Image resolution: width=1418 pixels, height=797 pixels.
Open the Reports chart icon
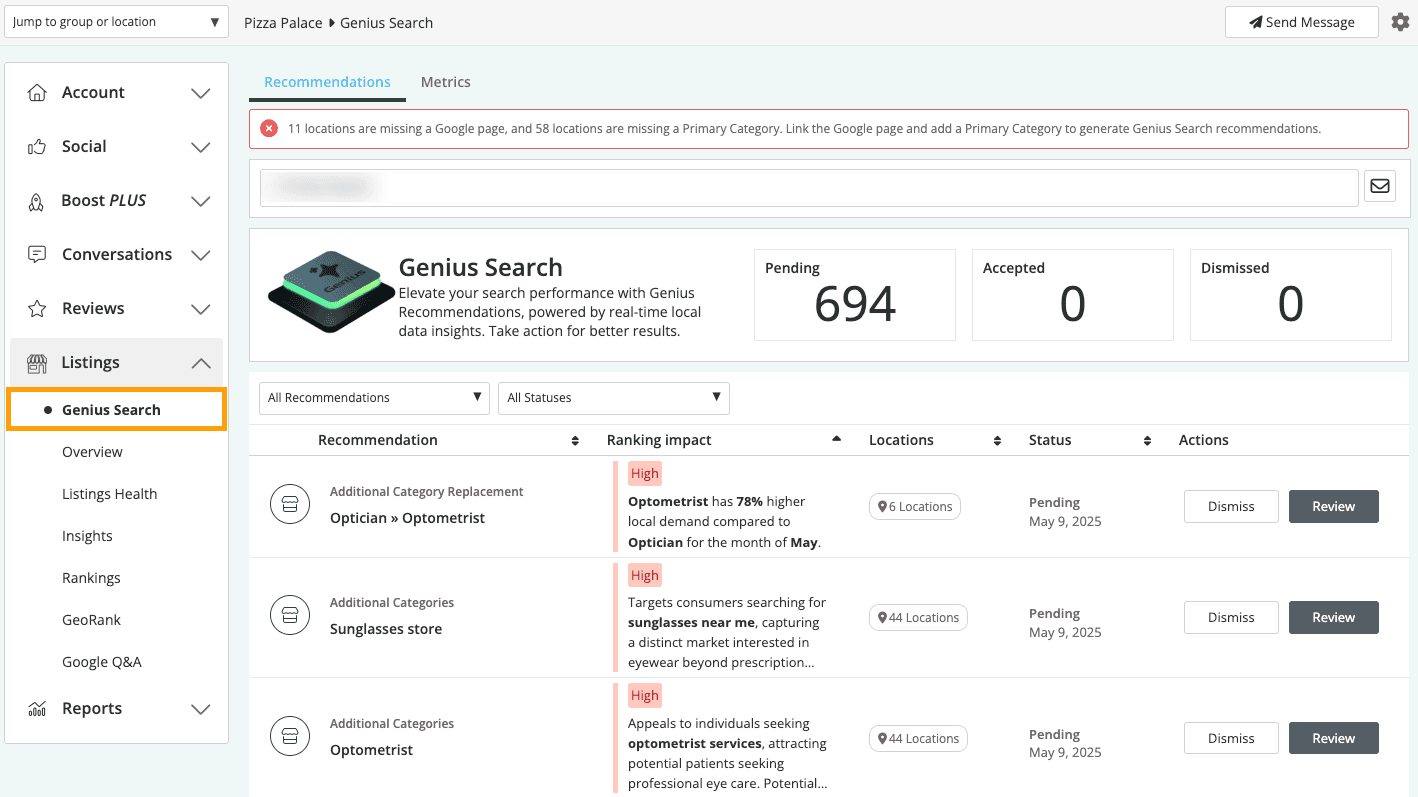pyautogui.click(x=37, y=708)
